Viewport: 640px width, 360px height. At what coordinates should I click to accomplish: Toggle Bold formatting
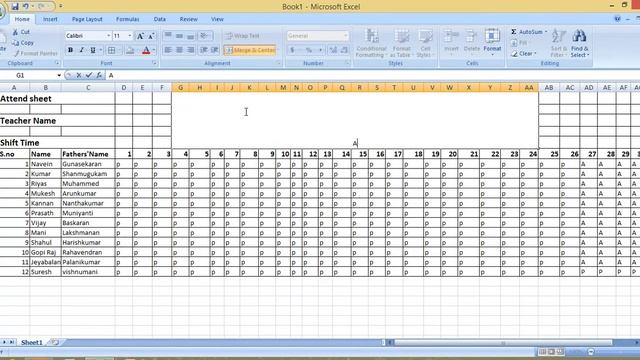coord(70,50)
